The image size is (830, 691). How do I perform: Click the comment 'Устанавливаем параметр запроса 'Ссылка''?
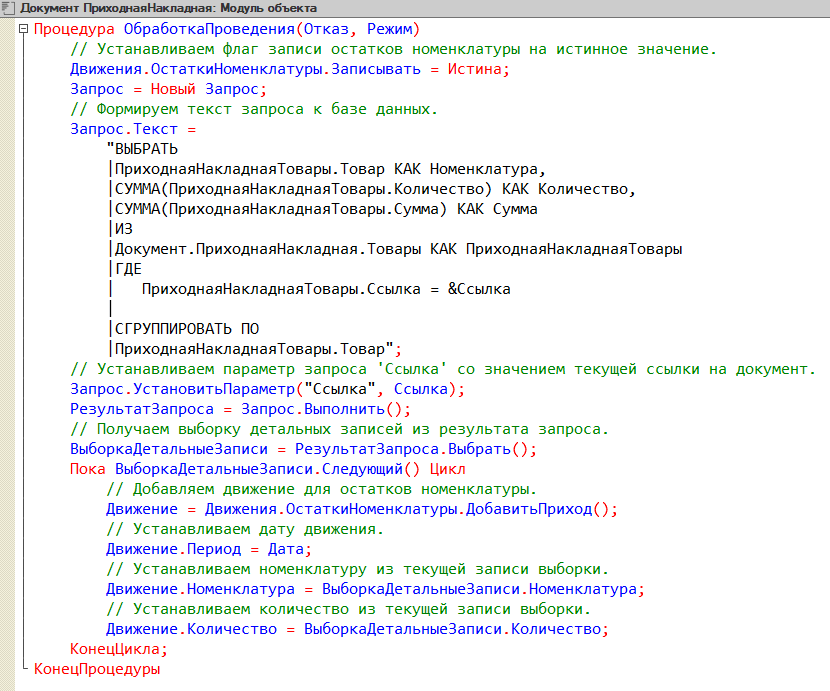pos(259,369)
